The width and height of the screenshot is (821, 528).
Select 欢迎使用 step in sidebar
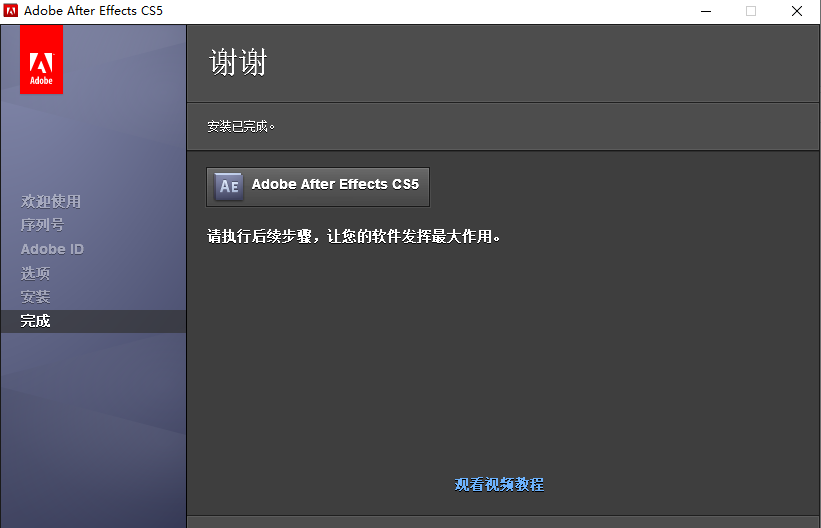[51, 201]
